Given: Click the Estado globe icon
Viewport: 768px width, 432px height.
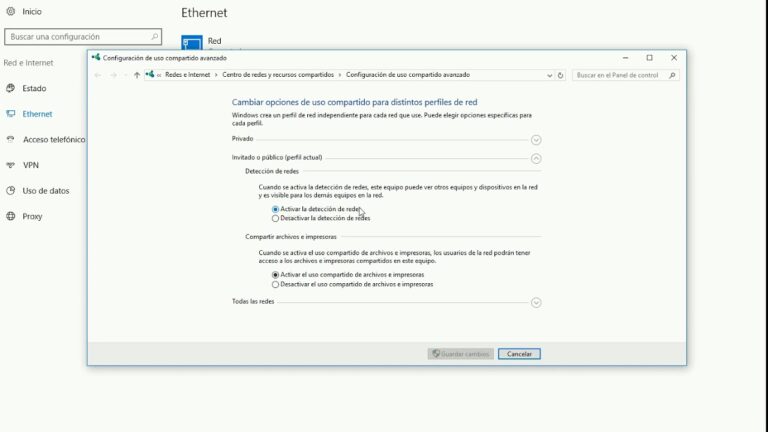Looking at the screenshot, I should [11, 88].
